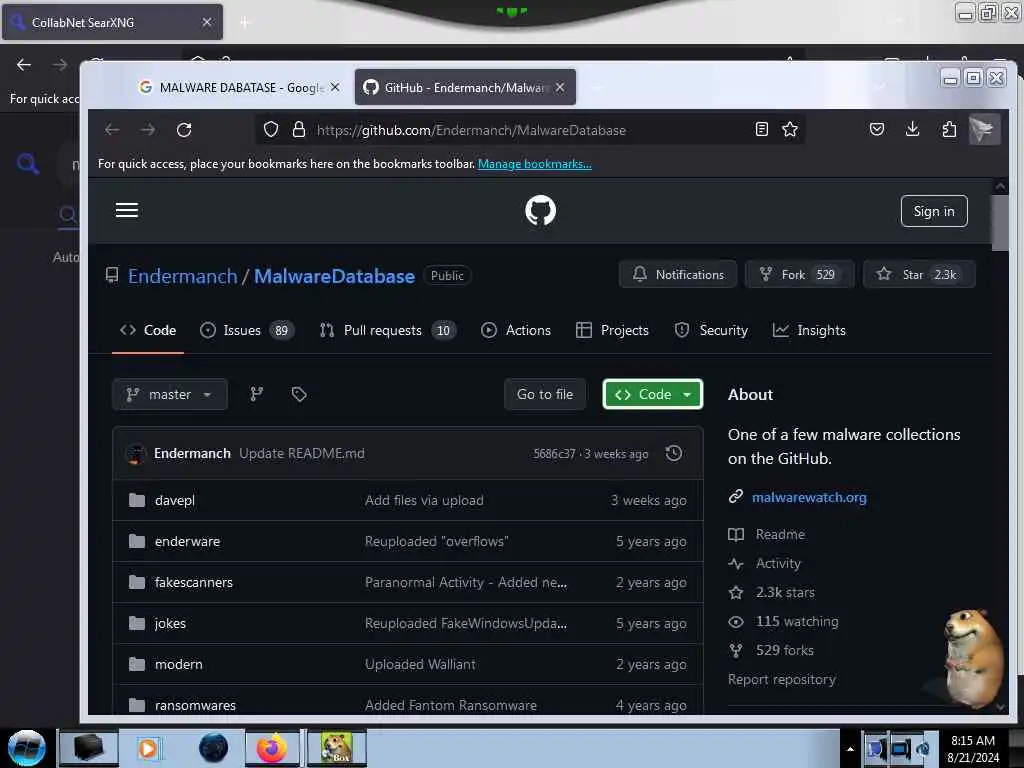Screen dimensions: 1024x768
Task: Click the page vertical scrollbar thumb
Action: click(1000, 222)
